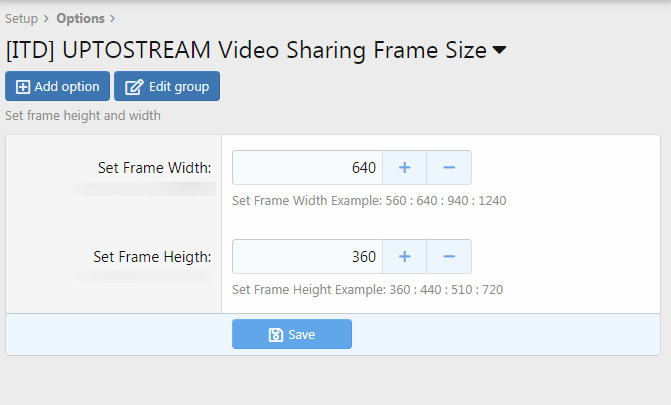Viewport: 671px width, 405px height.
Task: Click the UPTOSTREAM Video Sharing Frame Size title
Action: pyautogui.click(x=246, y=49)
